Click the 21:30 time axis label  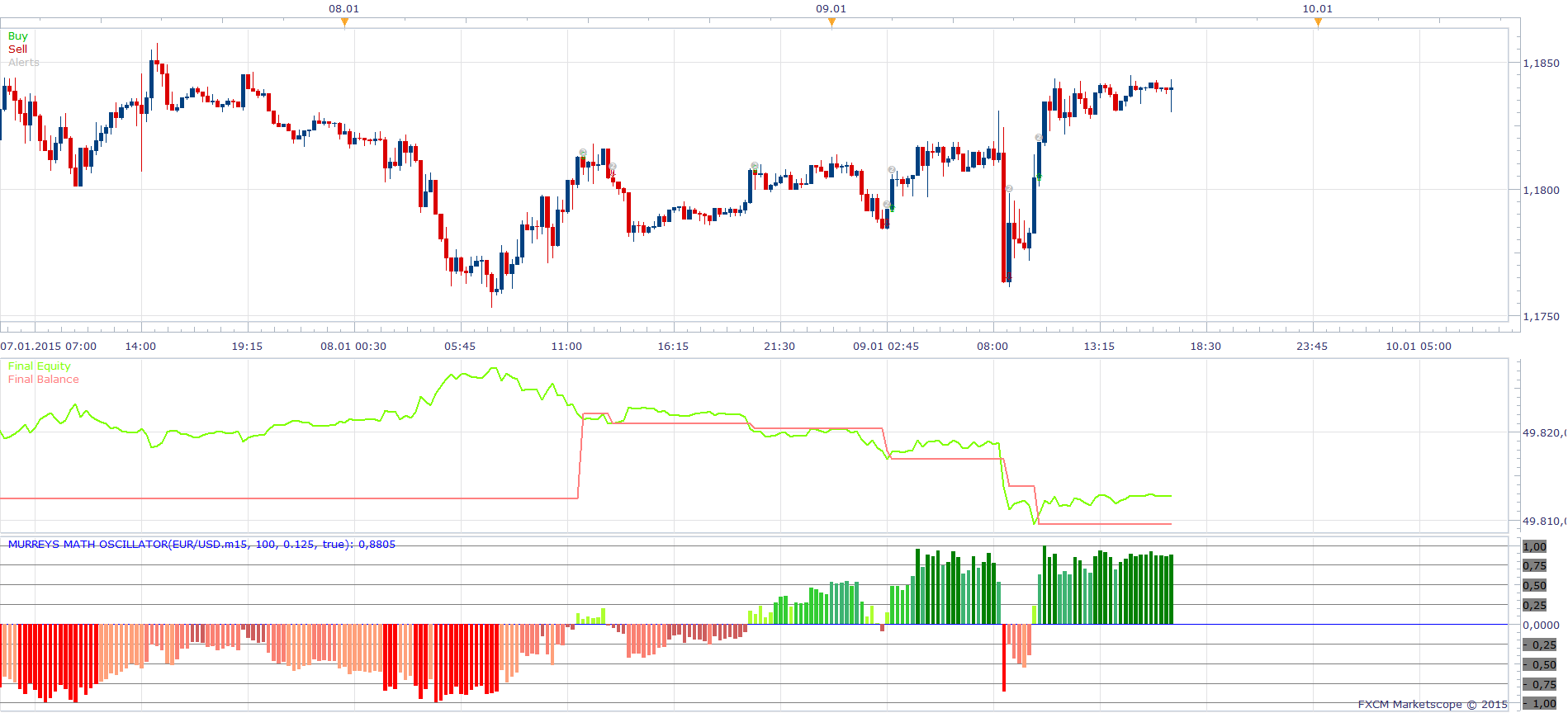(x=779, y=347)
